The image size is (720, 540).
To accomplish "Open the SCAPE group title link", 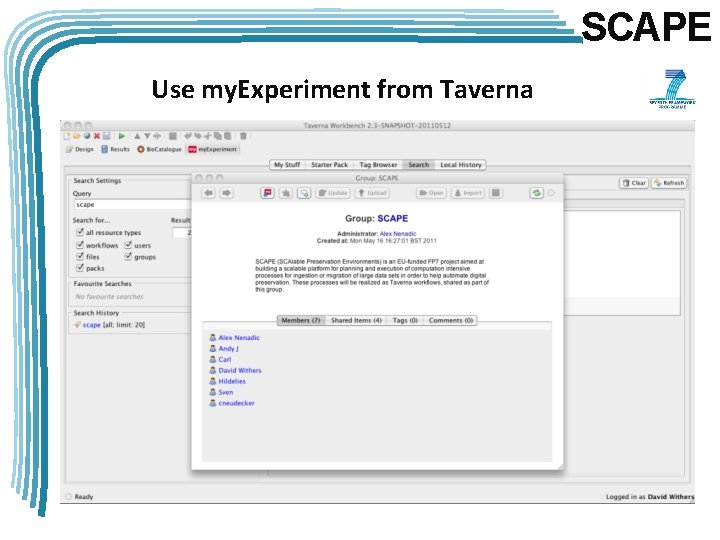I will [393, 219].
